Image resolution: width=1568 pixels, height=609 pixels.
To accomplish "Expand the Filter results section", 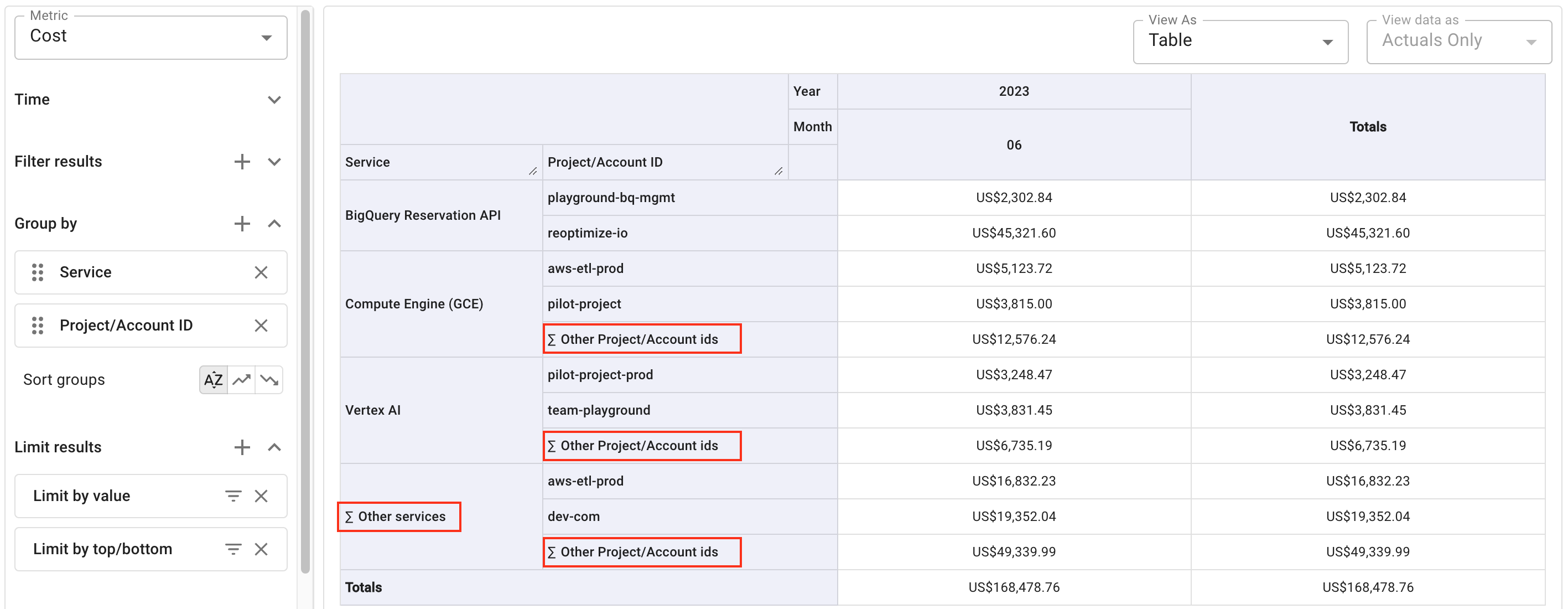I will [x=274, y=162].
